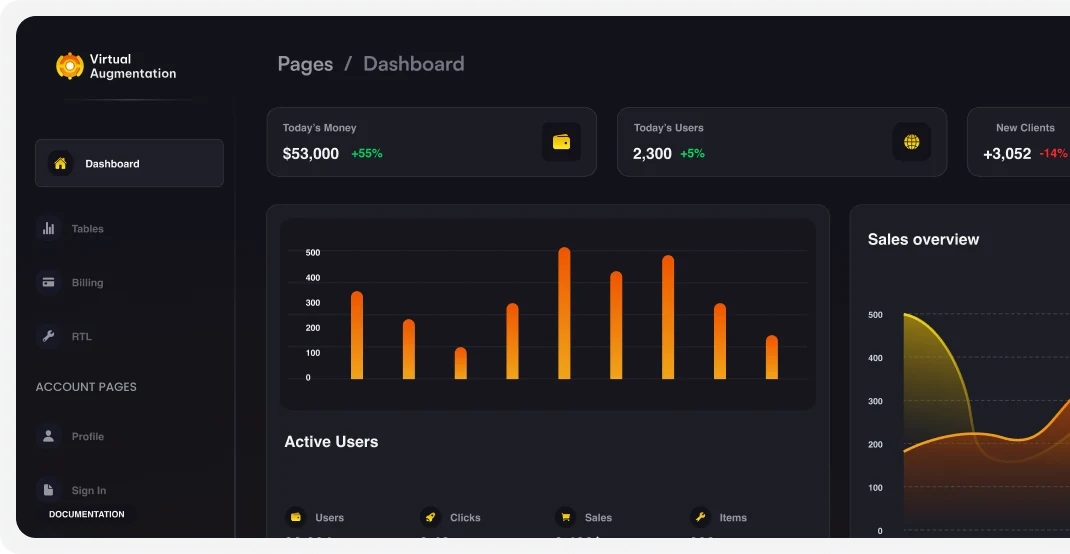Open Profile under Account Pages

click(x=87, y=437)
